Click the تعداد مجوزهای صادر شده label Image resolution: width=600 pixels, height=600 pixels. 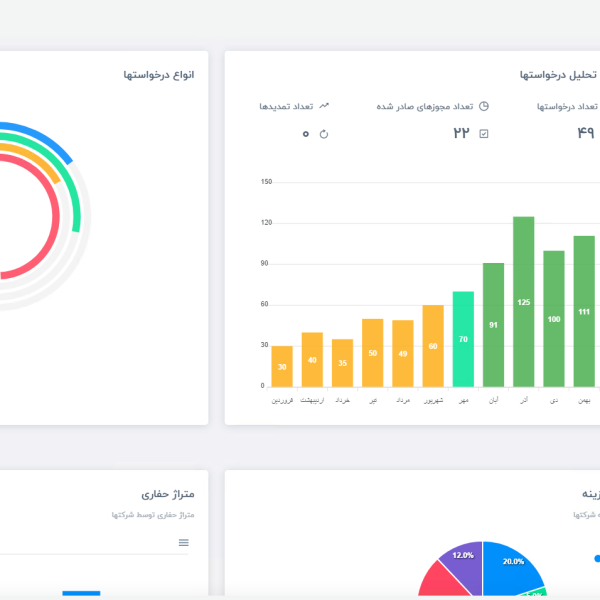pos(424,106)
